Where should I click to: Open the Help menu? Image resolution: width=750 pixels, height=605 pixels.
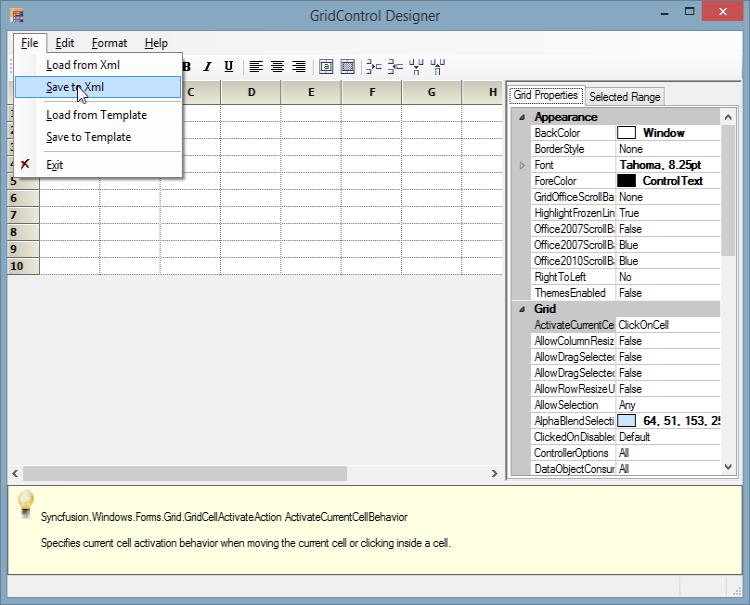pos(156,43)
